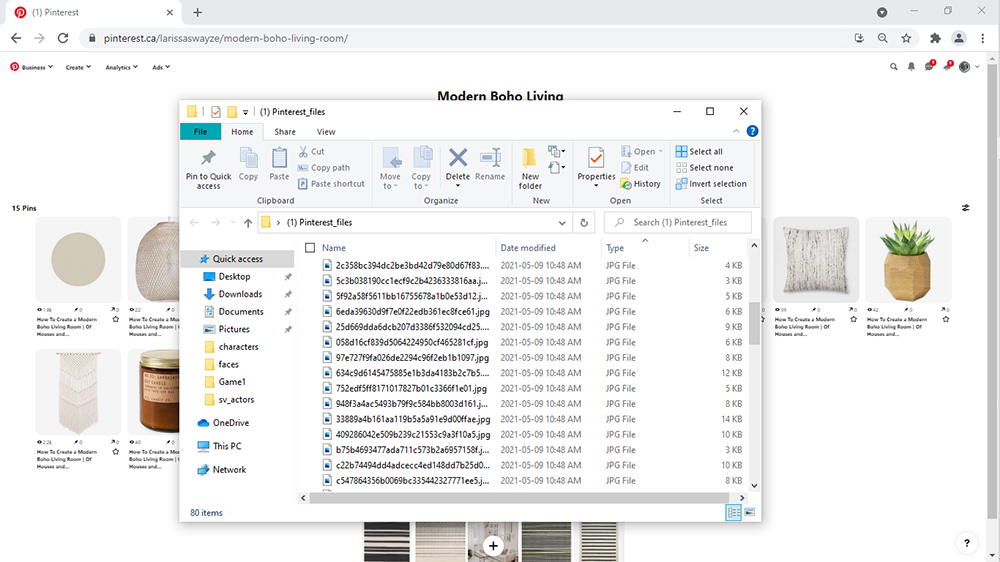Viewport: 1000px width, 562px height.
Task: Open Quick Access Toolbar customize arrow
Action: pyautogui.click(x=246, y=112)
